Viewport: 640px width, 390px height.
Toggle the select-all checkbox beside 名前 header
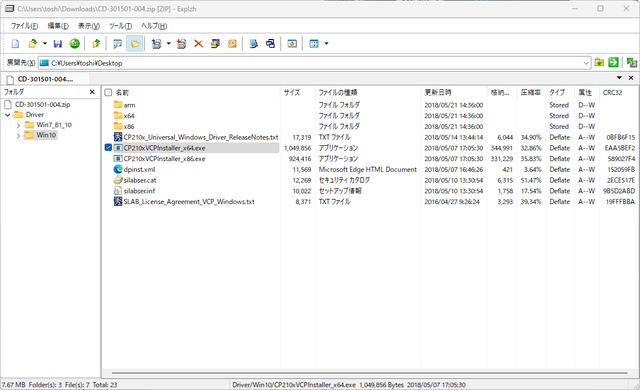[108, 93]
